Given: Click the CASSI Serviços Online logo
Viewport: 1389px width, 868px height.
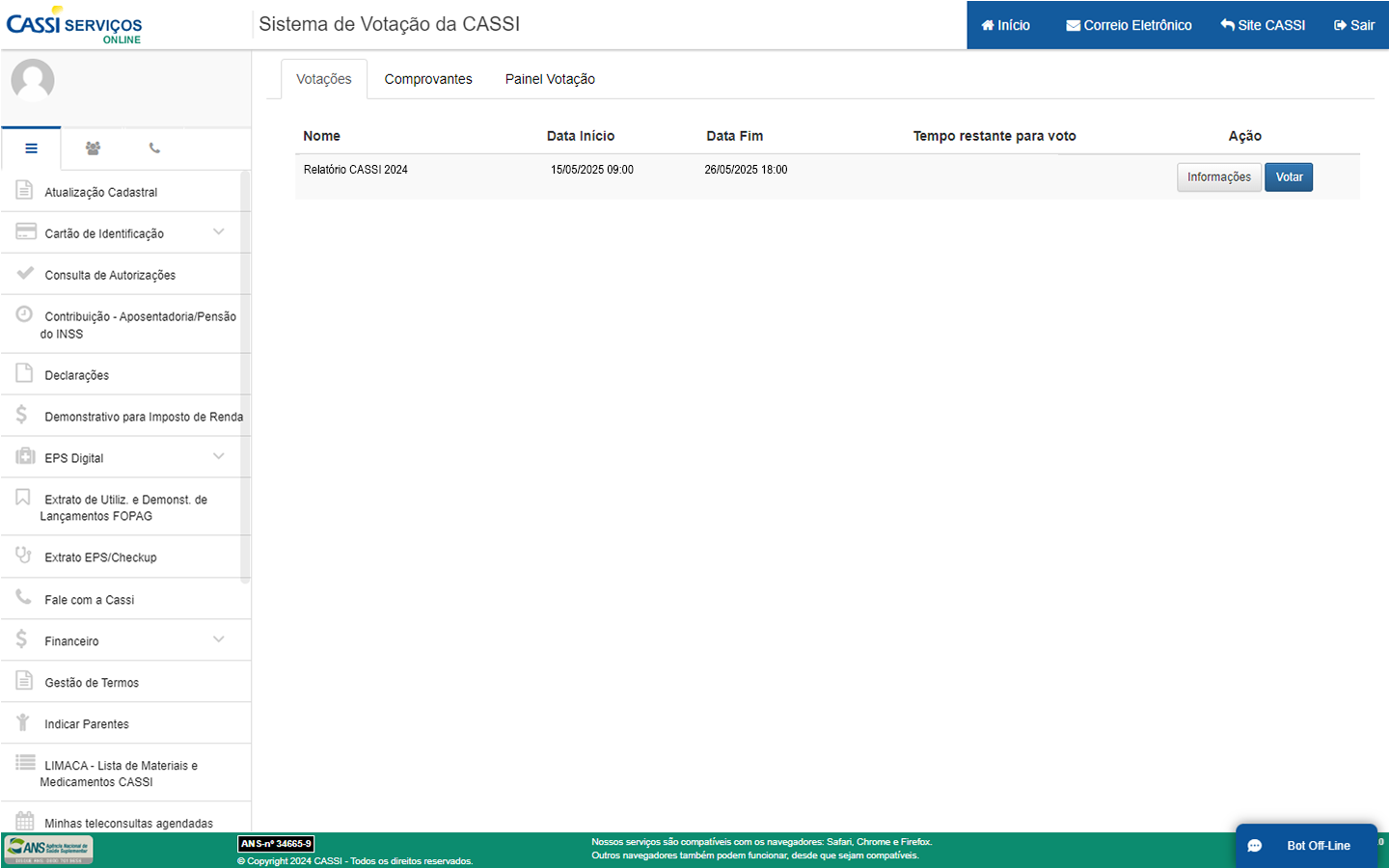Looking at the screenshot, I should pyautogui.click(x=74, y=26).
